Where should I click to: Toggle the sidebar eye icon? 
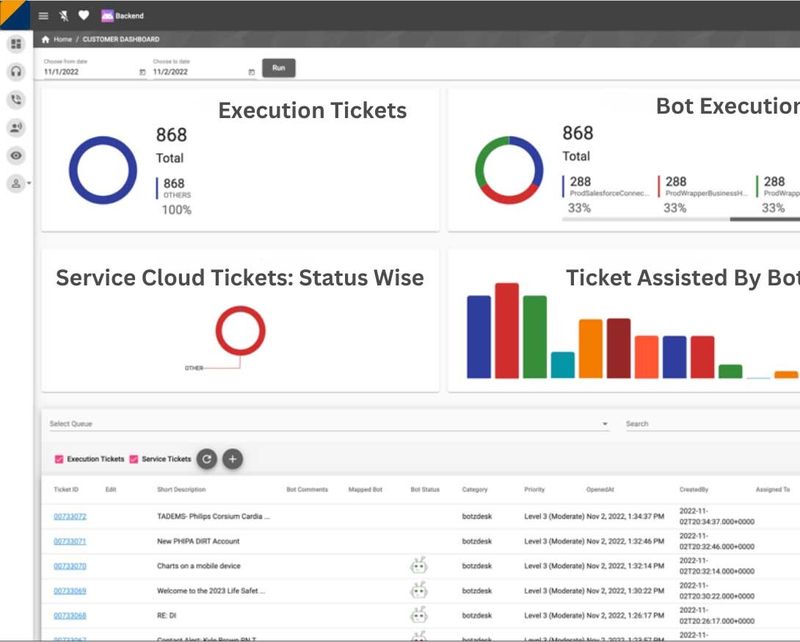point(16,155)
